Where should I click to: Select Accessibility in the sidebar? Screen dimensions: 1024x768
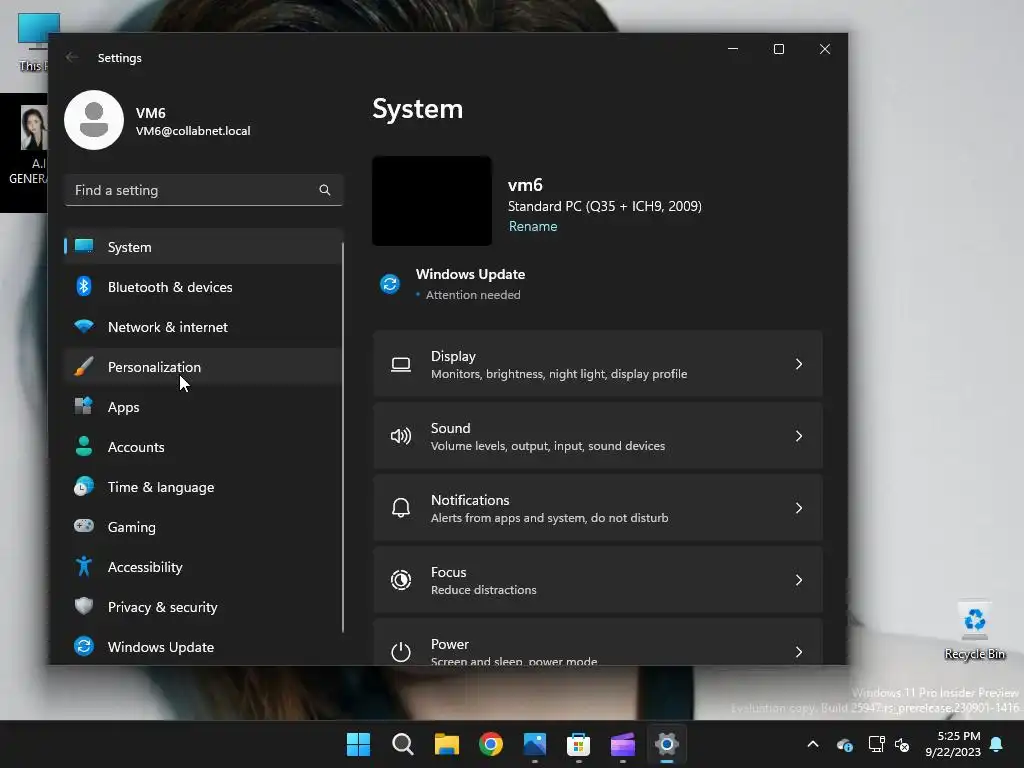pos(203,567)
